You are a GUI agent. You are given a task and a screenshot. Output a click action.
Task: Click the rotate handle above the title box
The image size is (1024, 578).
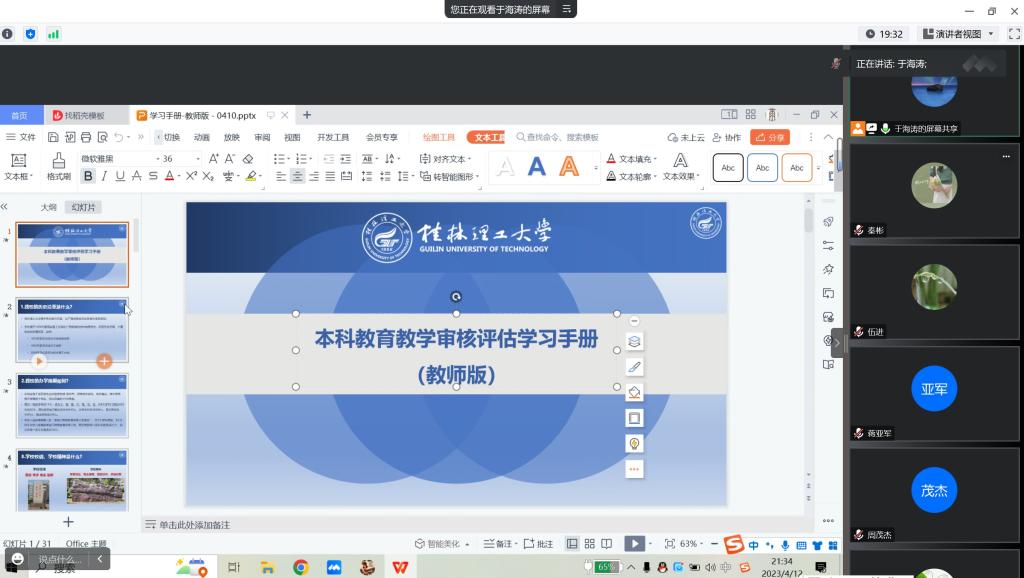(x=456, y=297)
